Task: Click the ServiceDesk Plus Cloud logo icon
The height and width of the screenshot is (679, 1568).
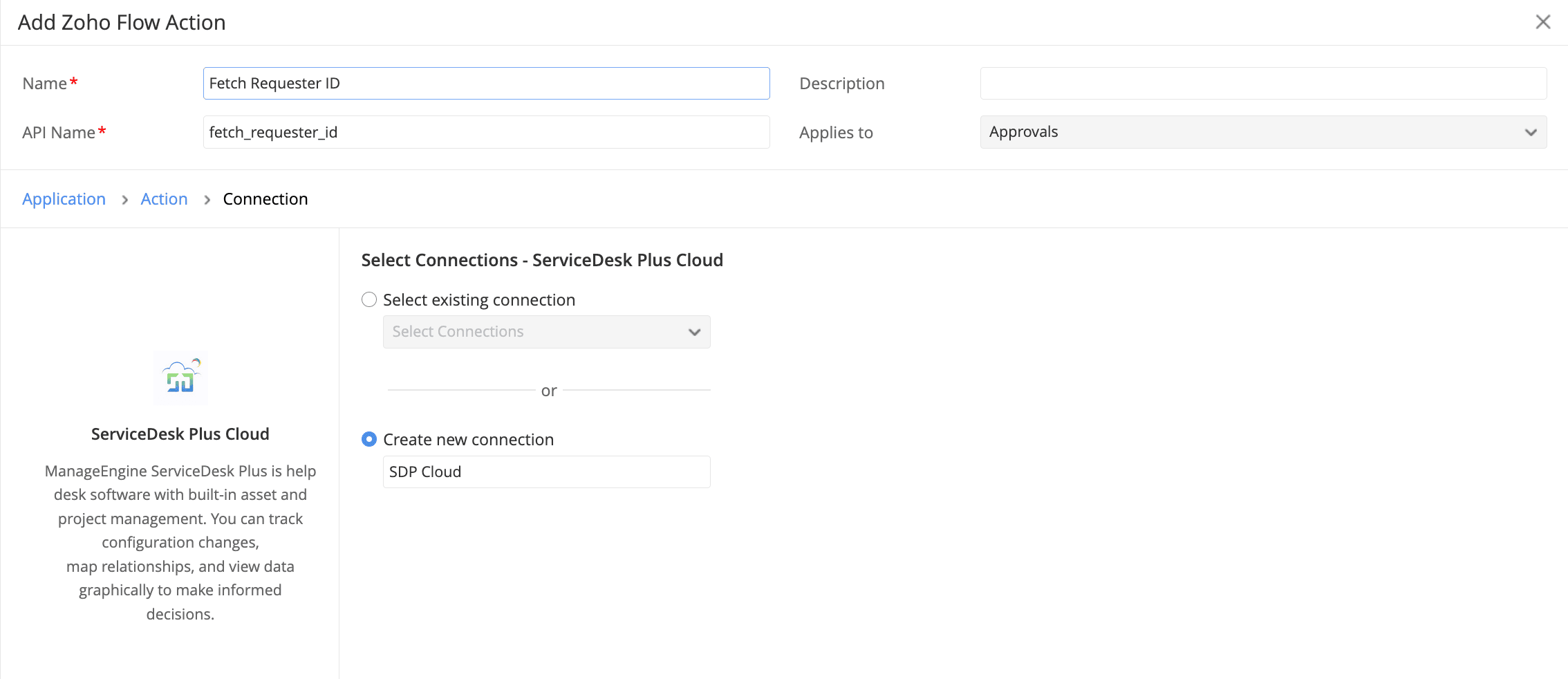Action: 180,377
